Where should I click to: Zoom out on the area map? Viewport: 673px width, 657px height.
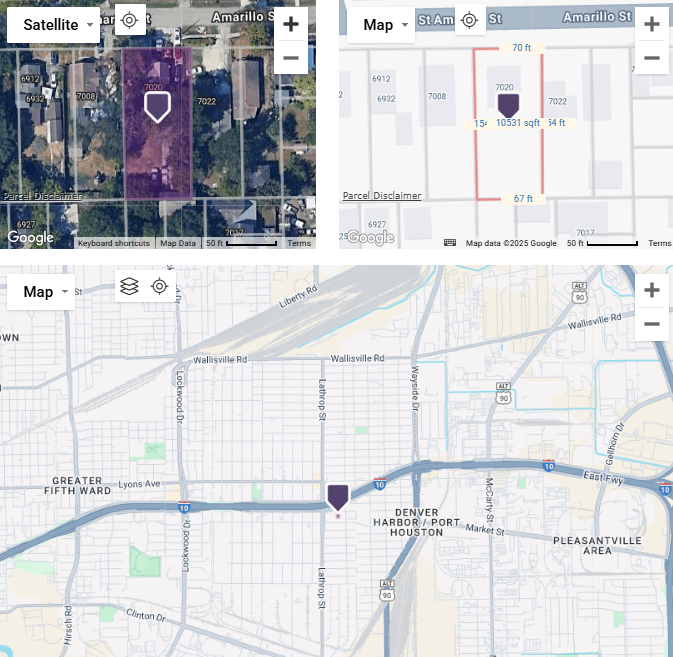652,324
